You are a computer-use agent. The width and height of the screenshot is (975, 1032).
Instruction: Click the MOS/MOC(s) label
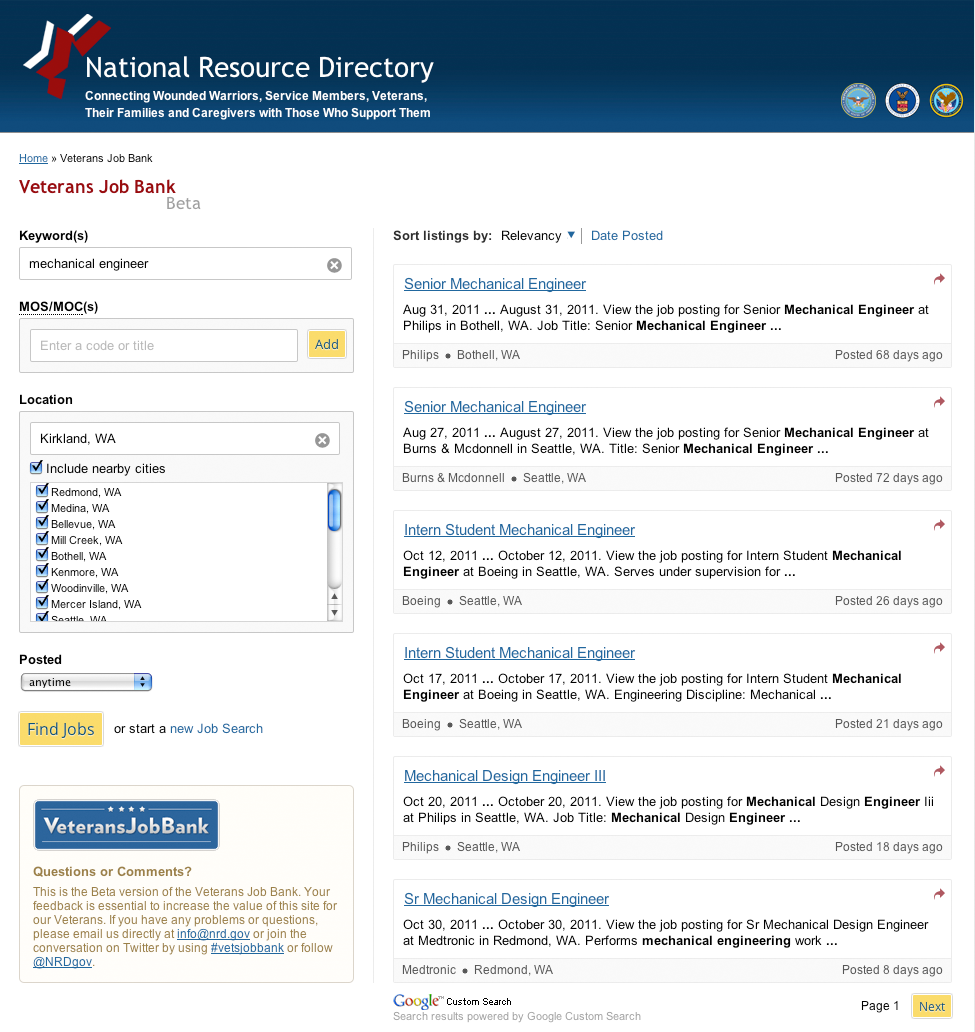pos(59,307)
